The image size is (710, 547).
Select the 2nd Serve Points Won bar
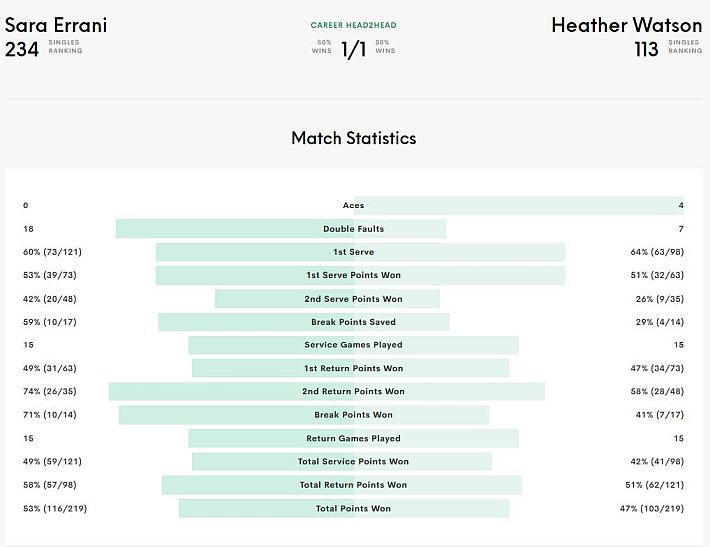pyautogui.click(x=327, y=299)
